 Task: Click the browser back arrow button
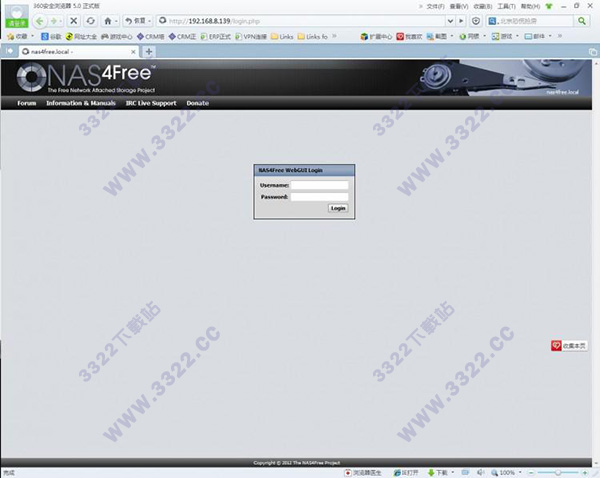click(x=41, y=20)
